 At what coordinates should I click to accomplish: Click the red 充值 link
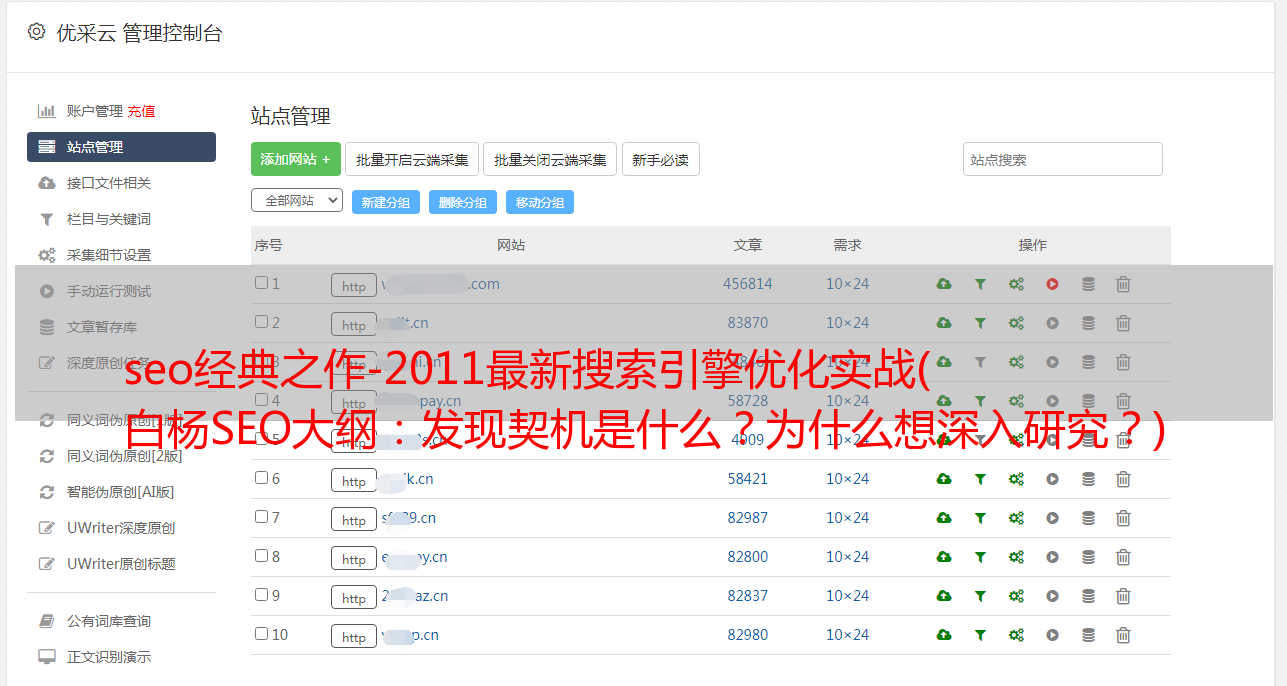[141, 111]
